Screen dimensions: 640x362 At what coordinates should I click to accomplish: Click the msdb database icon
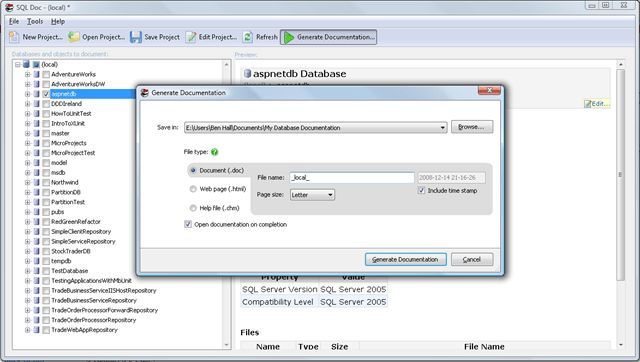click(x=37, y=172)
